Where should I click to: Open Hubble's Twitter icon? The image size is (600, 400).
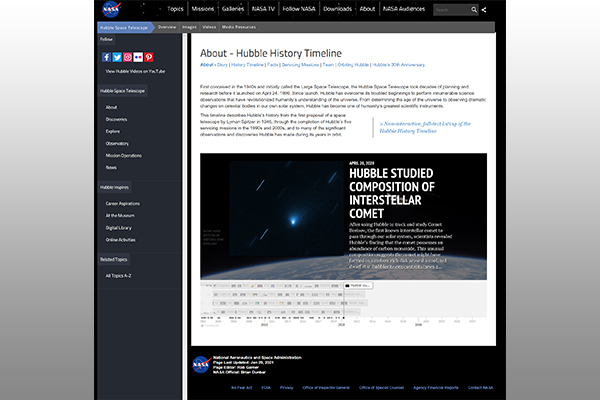117,57
